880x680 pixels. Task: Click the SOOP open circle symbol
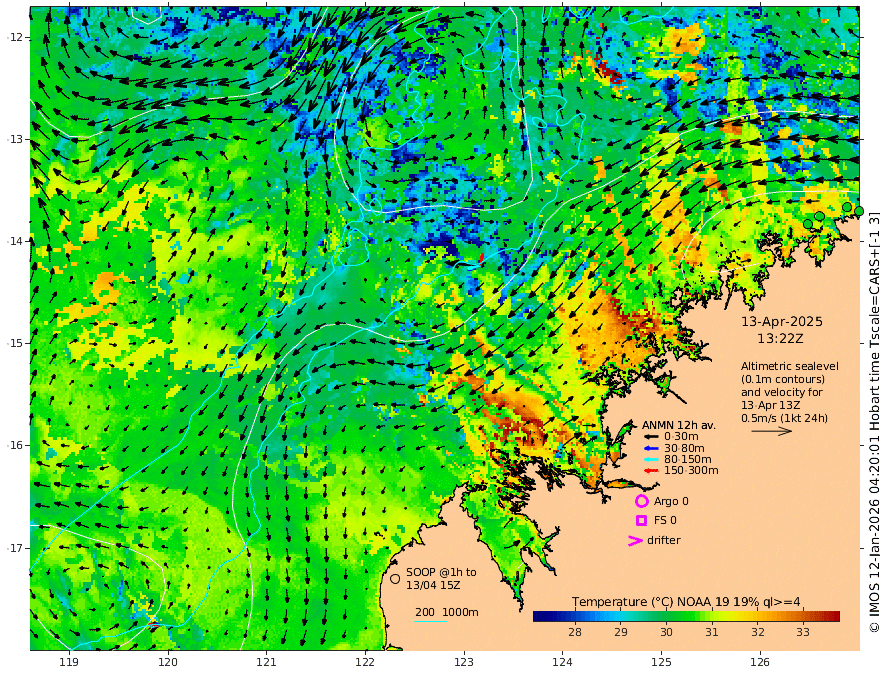point(395,578)
